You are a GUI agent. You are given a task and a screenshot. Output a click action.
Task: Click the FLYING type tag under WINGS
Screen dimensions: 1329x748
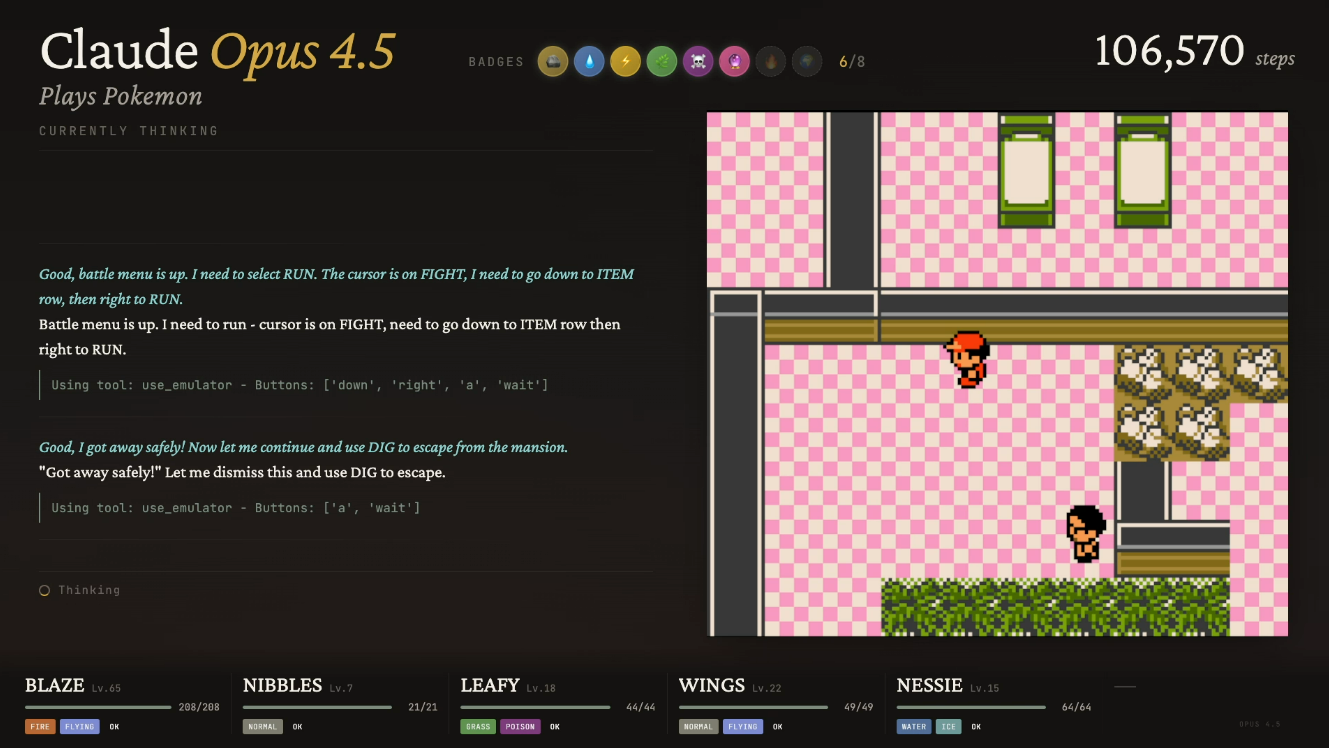[742, 727]
